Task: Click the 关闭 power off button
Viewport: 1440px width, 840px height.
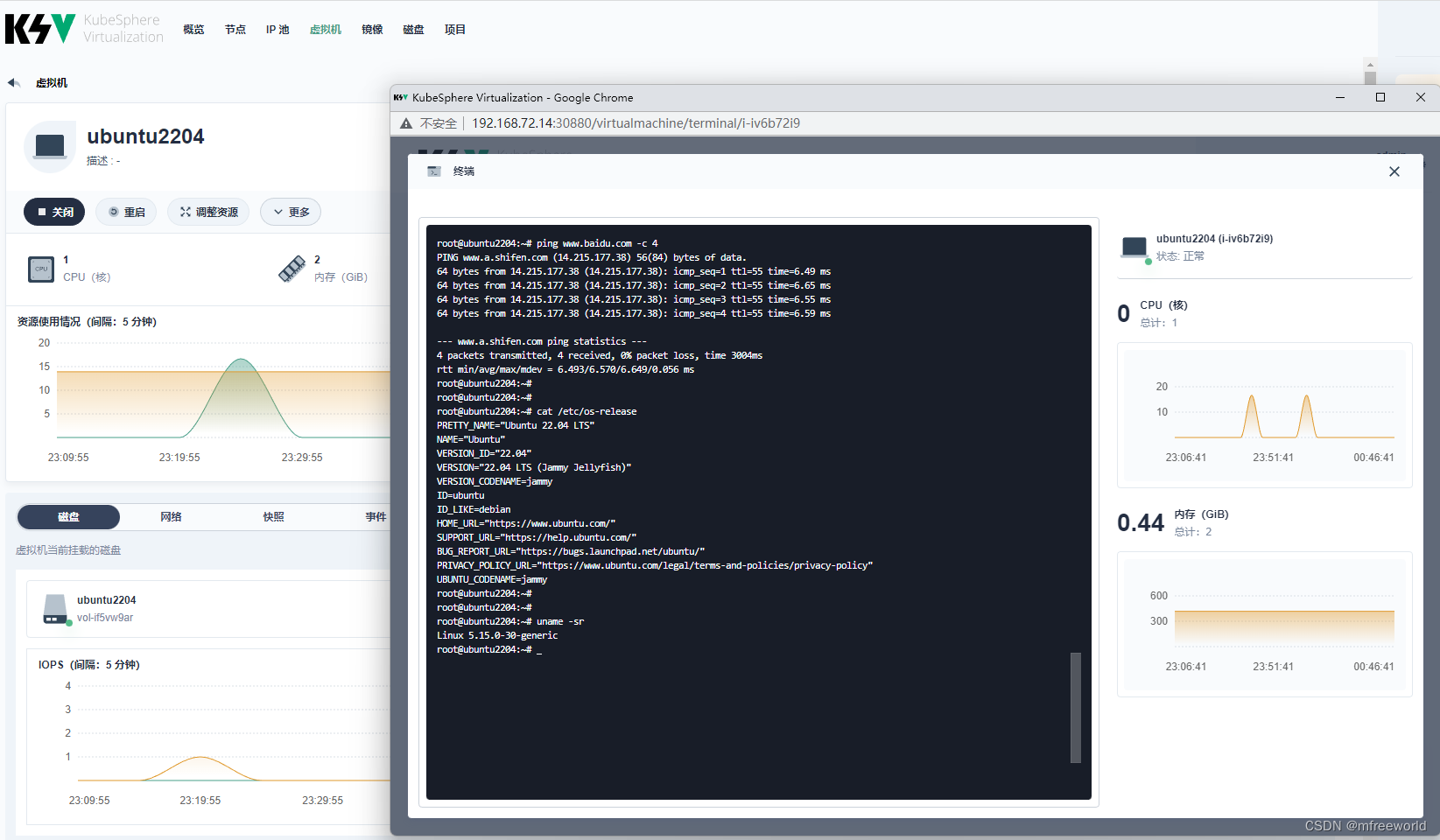Action: [54, 212]
